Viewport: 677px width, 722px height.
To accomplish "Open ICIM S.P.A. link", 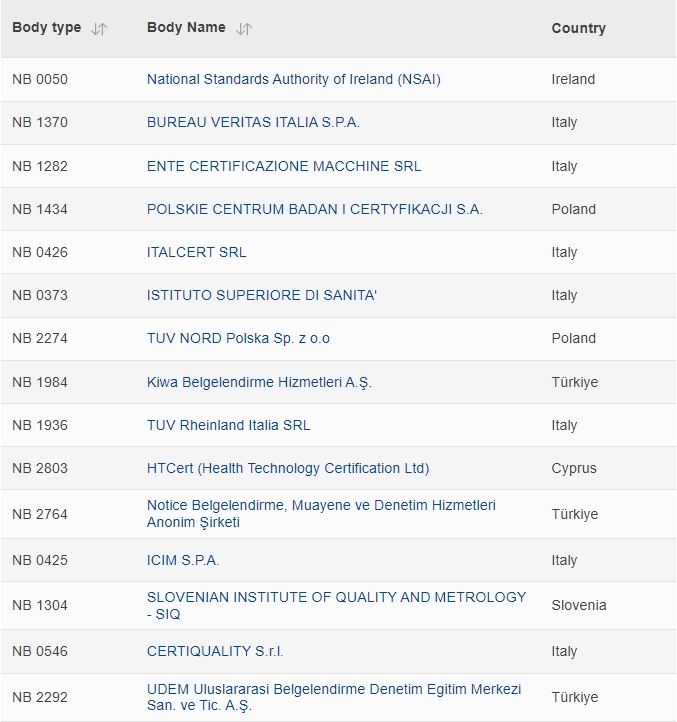I will [183, 560].
